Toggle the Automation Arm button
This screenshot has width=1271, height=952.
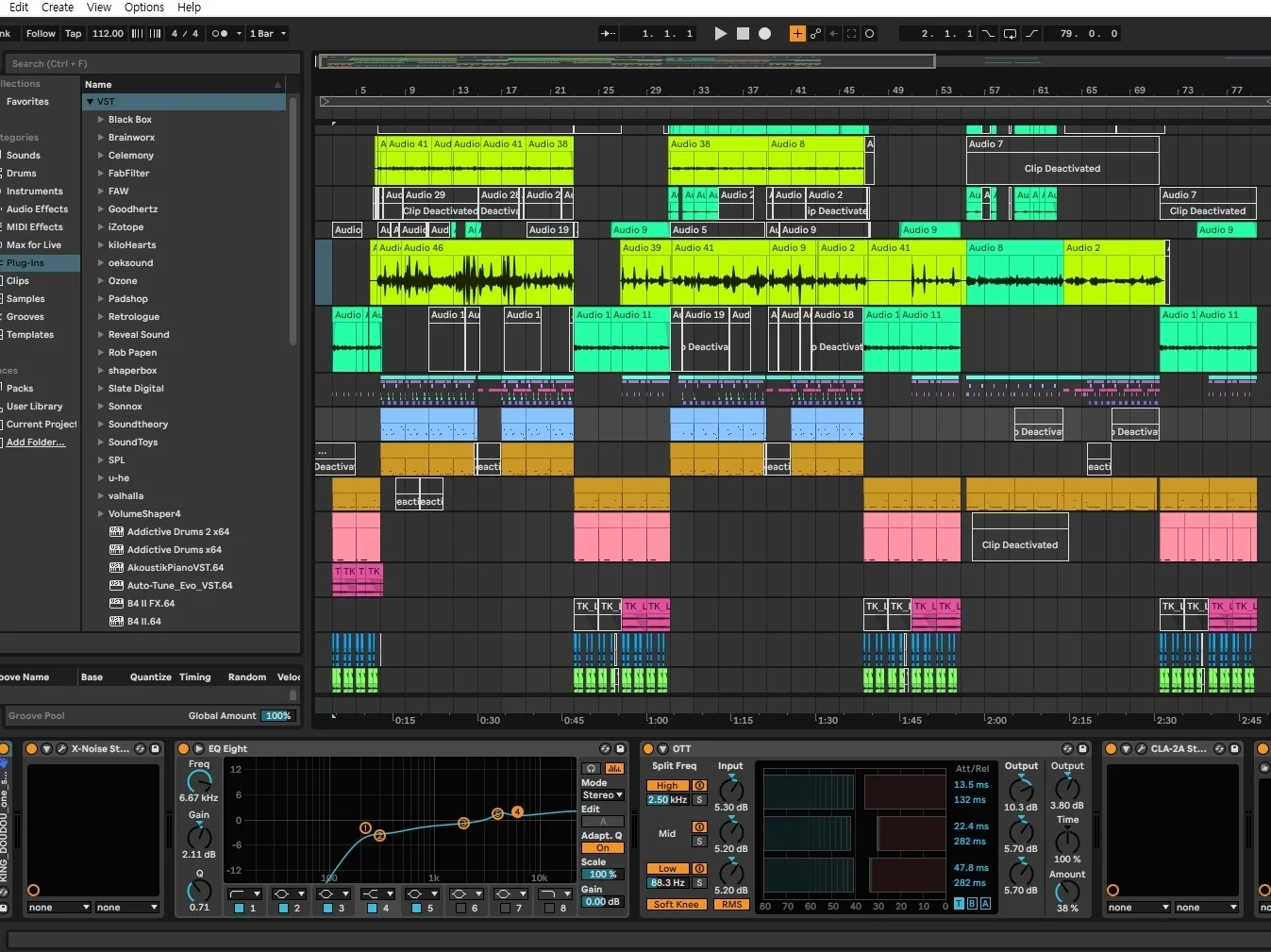click(x=816, y=33)
